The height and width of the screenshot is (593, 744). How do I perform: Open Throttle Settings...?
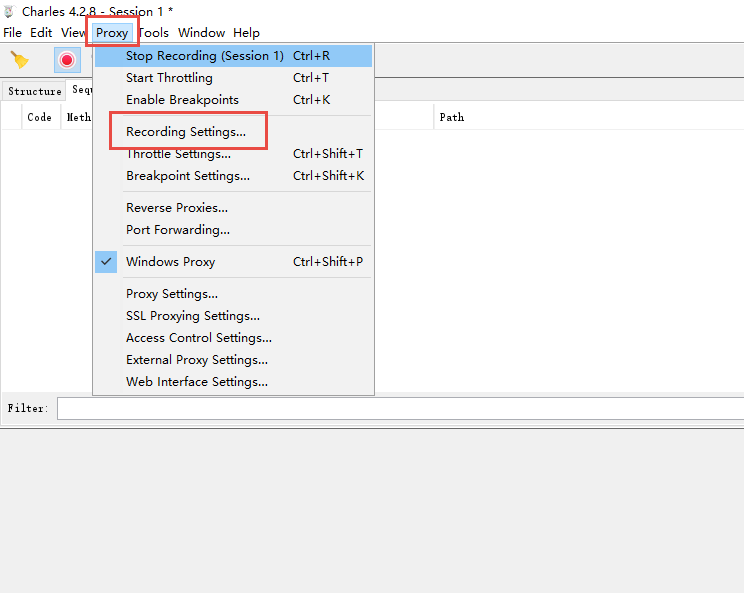[233, 154]
